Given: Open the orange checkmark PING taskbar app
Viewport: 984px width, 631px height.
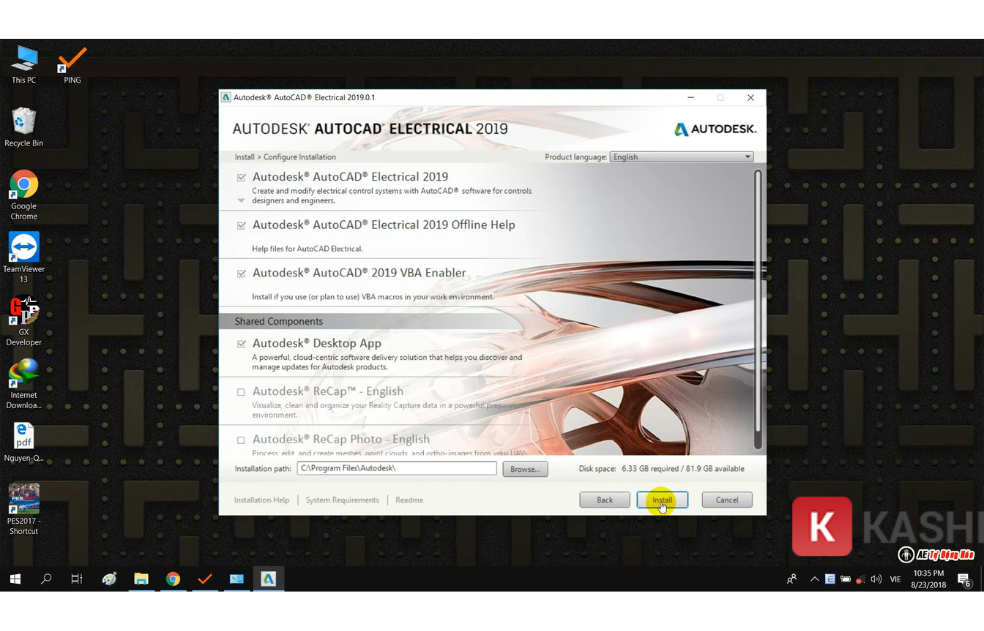Looking at the screenshot, I should click(x=205, y=579).
